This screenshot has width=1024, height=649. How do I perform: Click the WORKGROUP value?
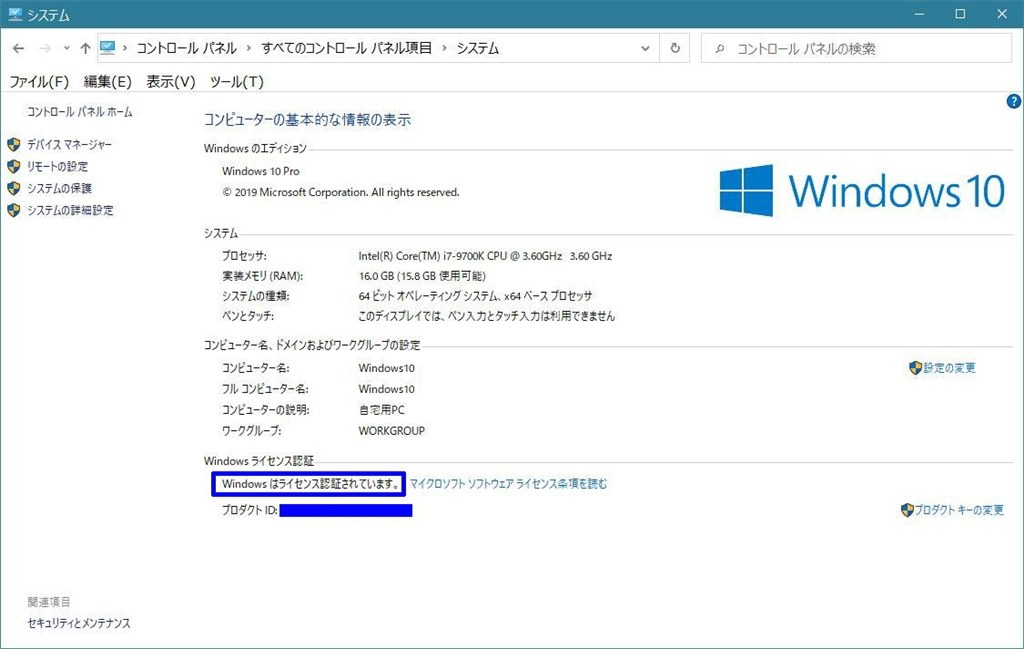pyautogui.click(x=392, y=431)
